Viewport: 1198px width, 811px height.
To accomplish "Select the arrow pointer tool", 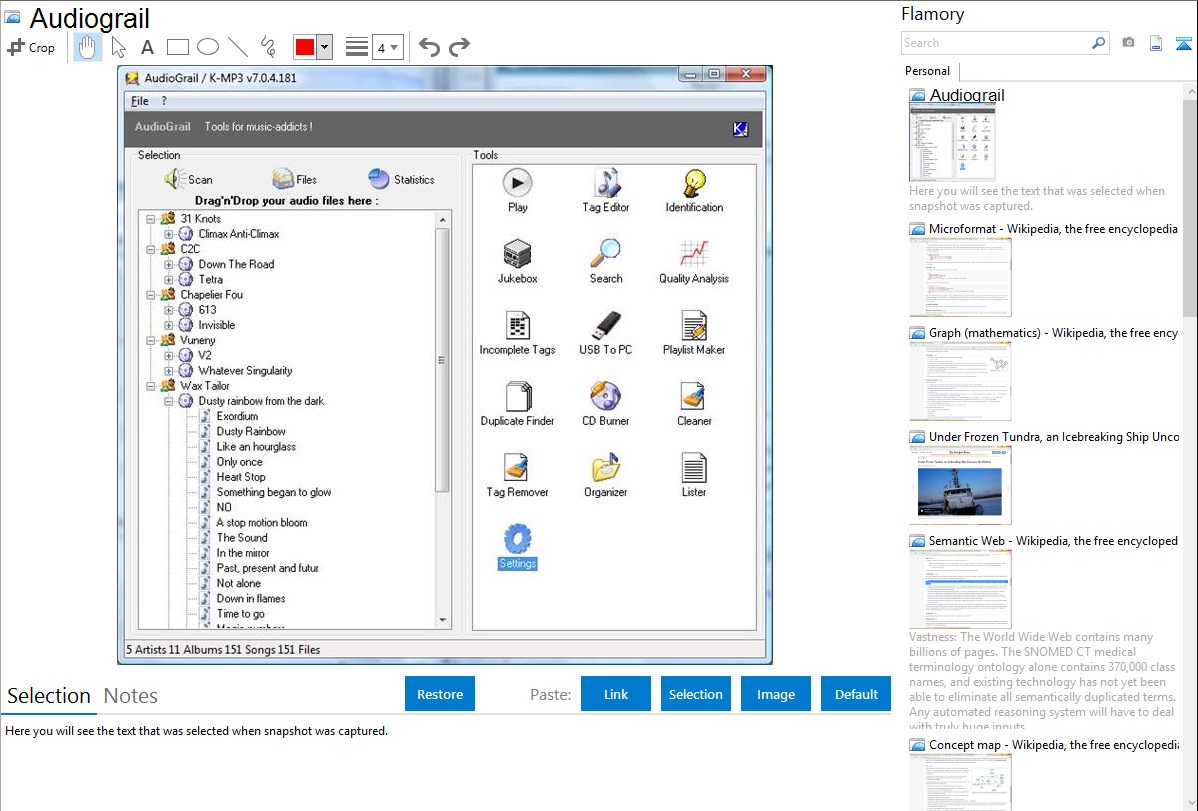I will coord(118,47).
